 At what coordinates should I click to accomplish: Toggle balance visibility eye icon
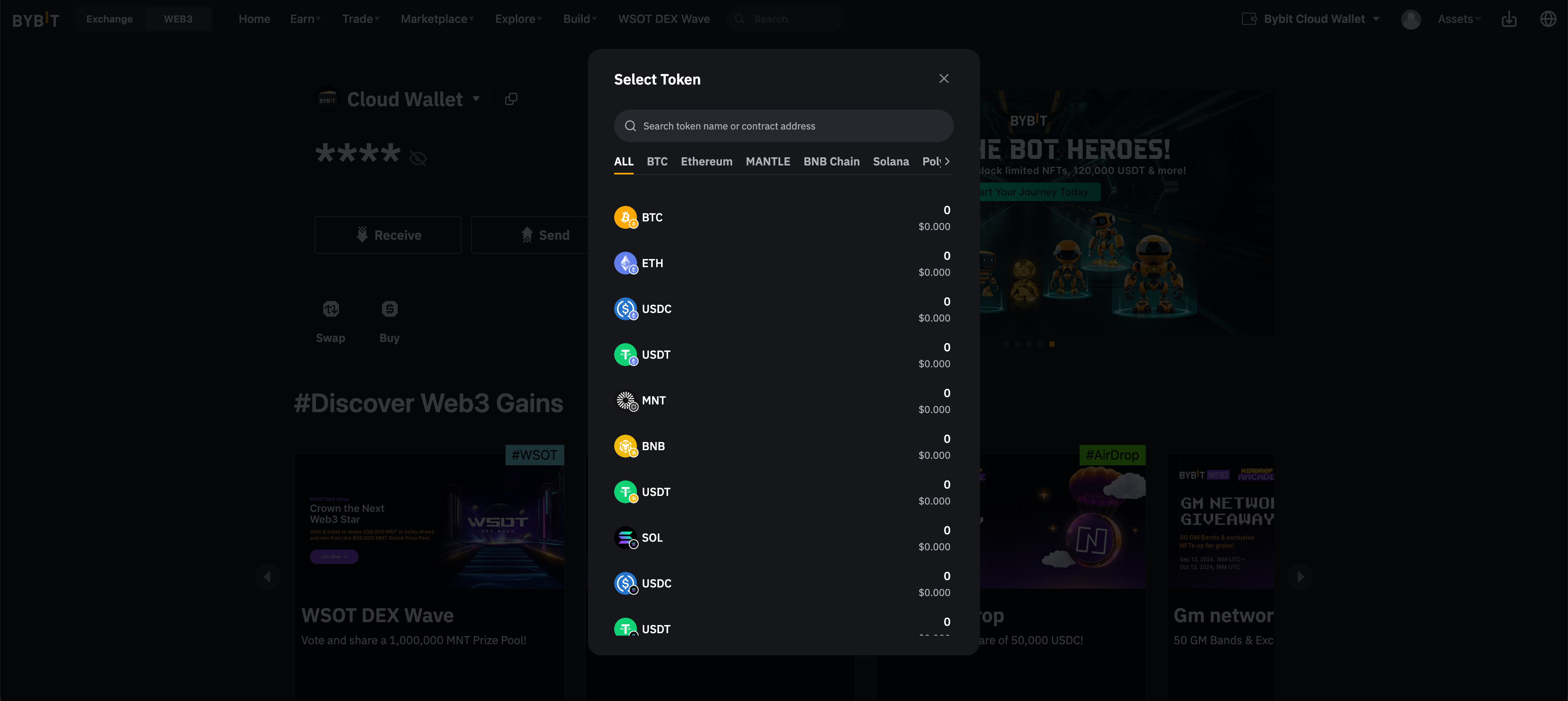click(418, 159)
